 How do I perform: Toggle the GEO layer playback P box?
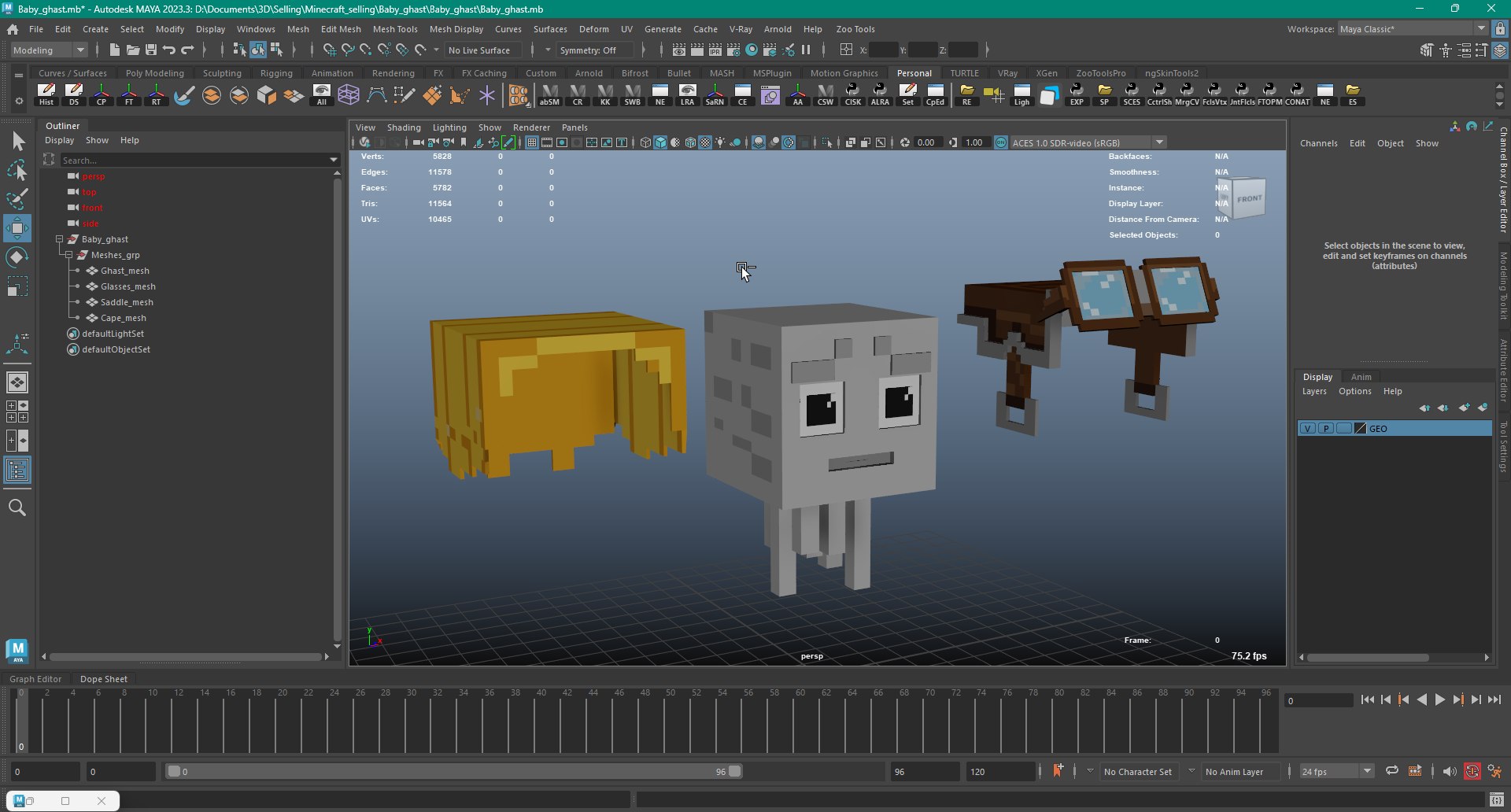coord(1325,429)
